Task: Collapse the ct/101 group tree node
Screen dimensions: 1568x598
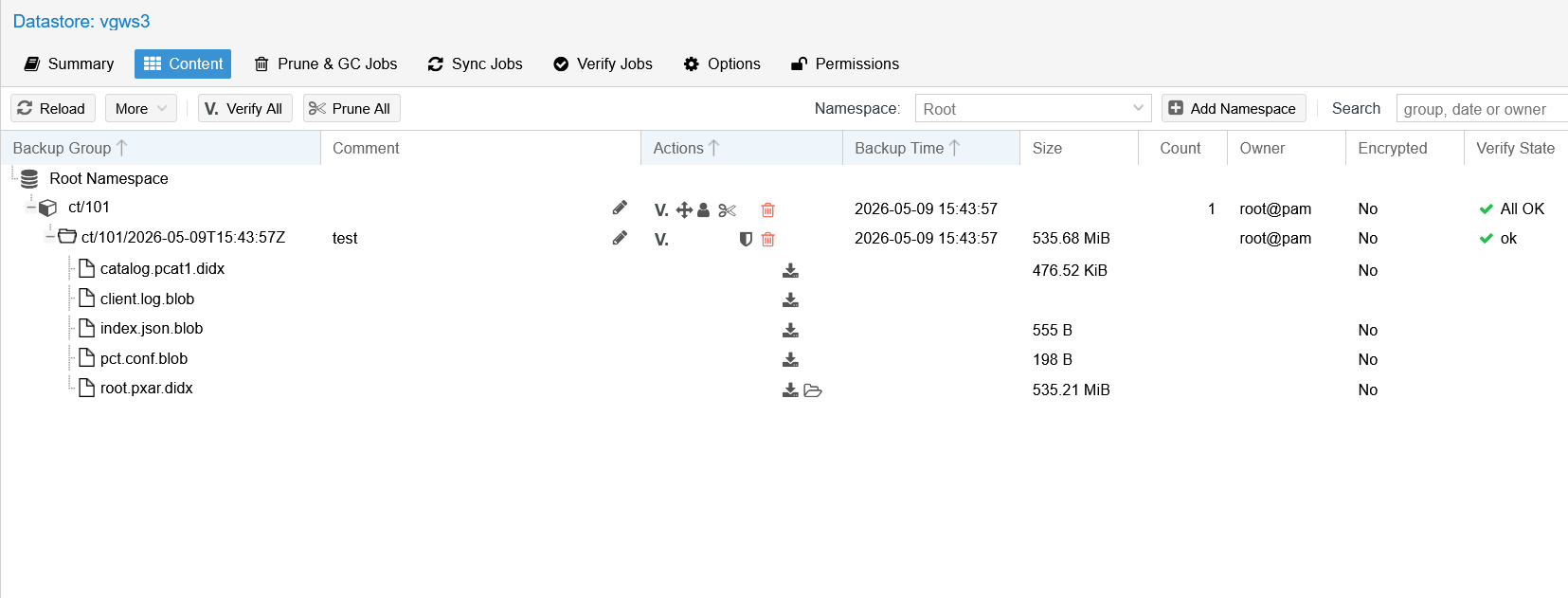Action: 30,207
